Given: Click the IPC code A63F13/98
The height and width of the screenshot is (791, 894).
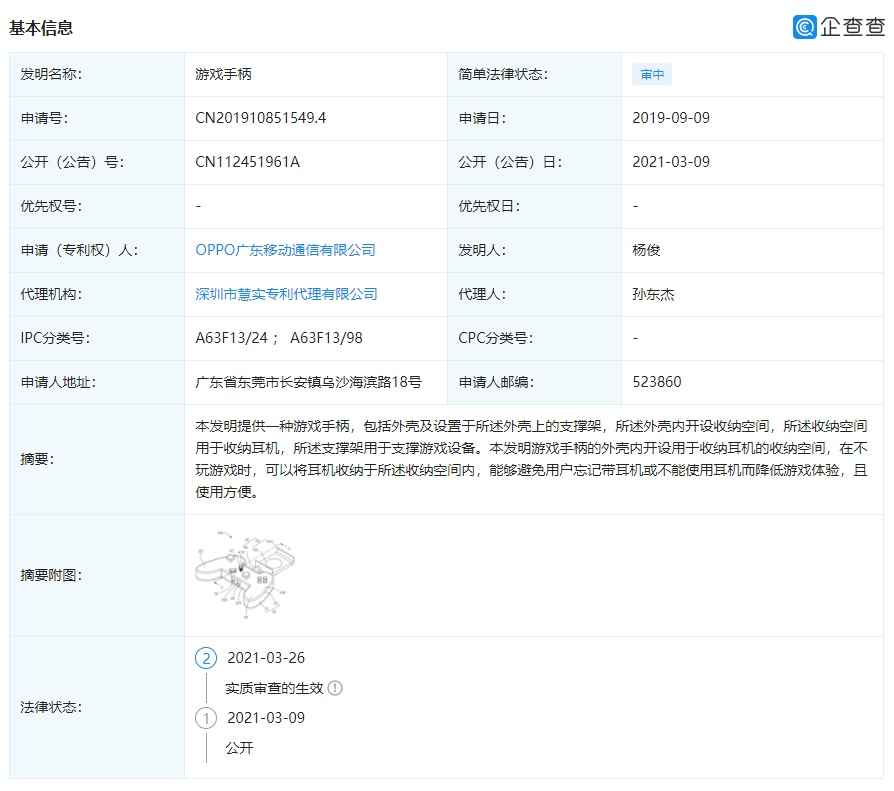Looking at the screenshot, I should click(326, 338).
